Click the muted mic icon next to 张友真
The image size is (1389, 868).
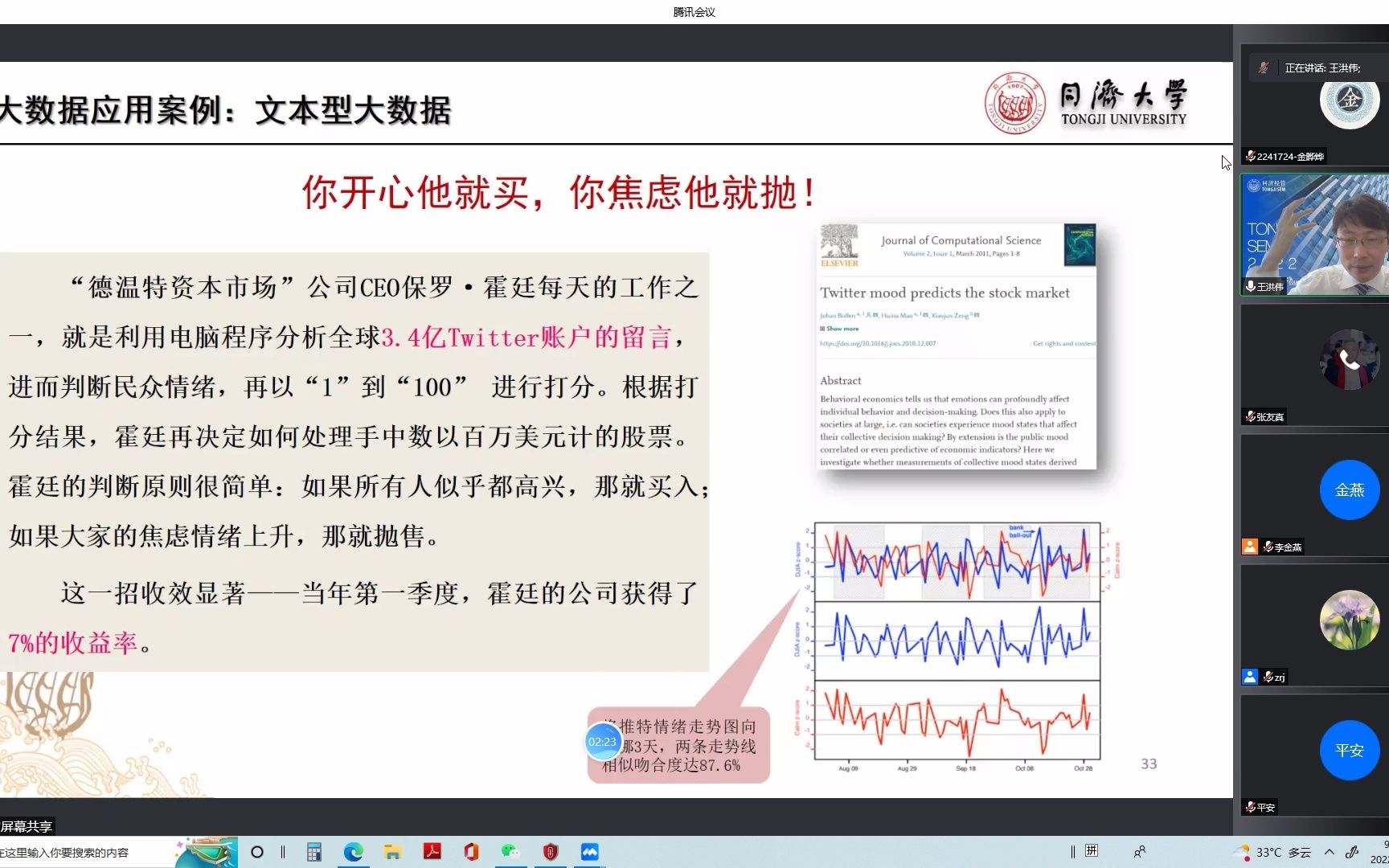coord(1250,416)
